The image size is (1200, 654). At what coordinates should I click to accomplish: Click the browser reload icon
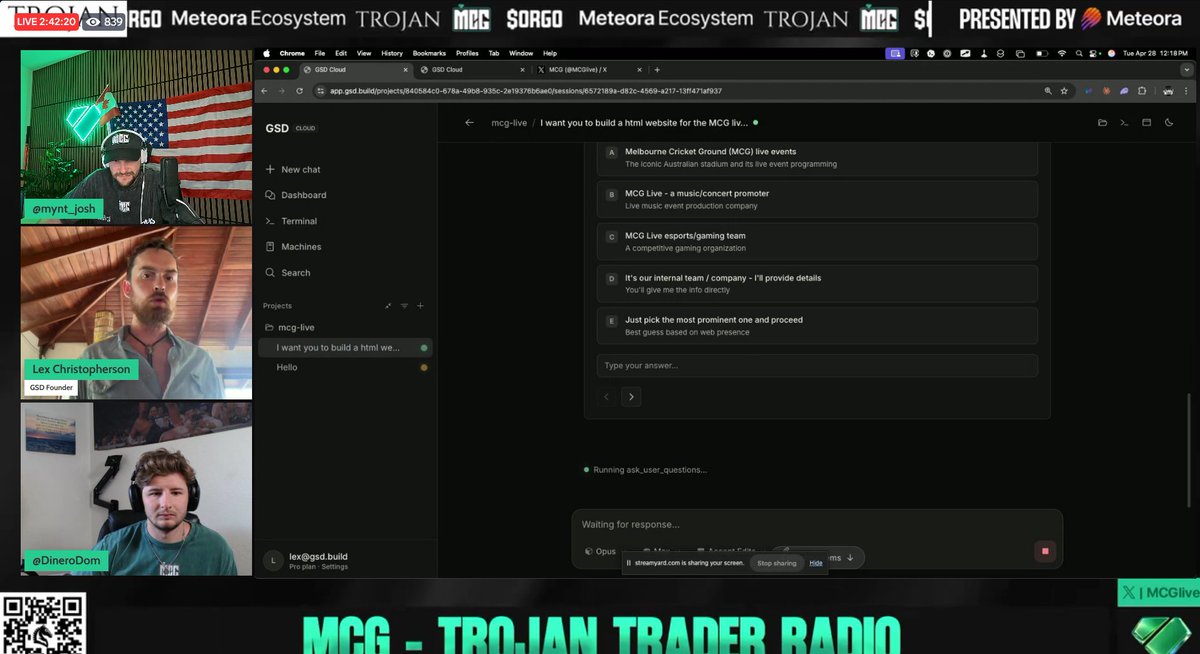point(298,90)
